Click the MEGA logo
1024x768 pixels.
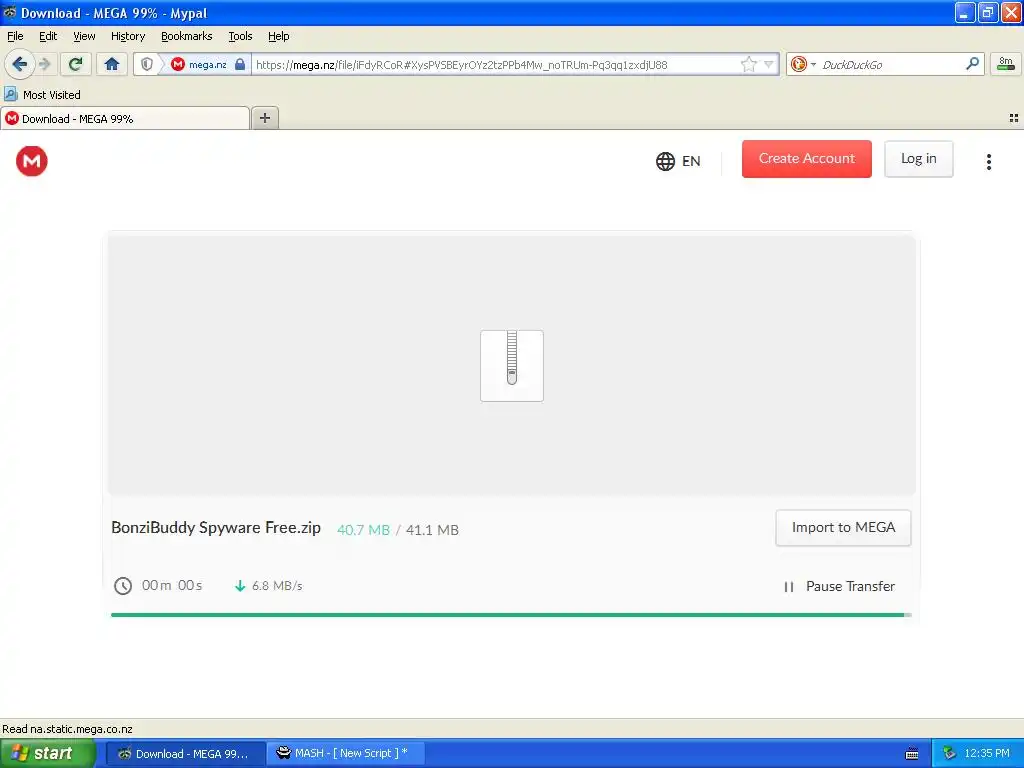(x=31, y=161)
